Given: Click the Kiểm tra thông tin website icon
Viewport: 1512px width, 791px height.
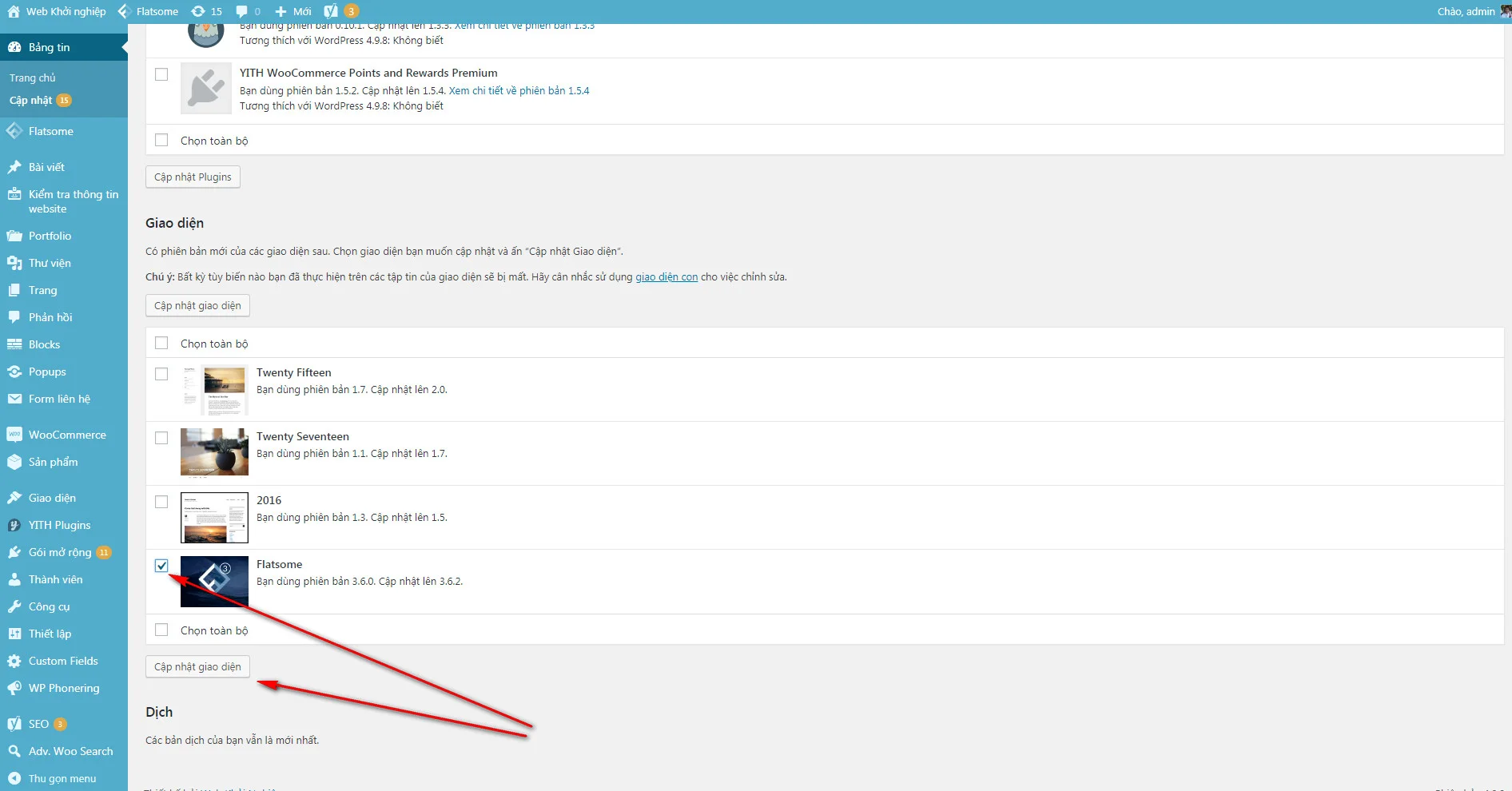Looking at the screenshot, I should (x=14, y=194).
